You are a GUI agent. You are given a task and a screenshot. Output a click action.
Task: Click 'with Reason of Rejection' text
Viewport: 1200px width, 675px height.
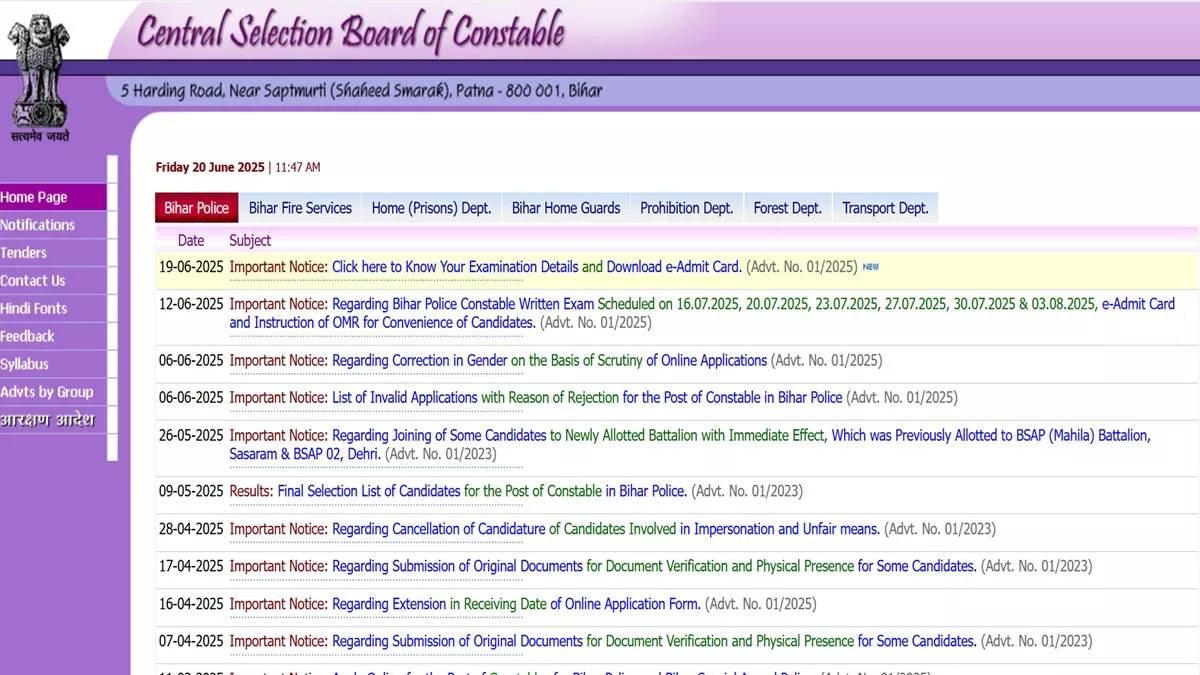click(550, 397)
